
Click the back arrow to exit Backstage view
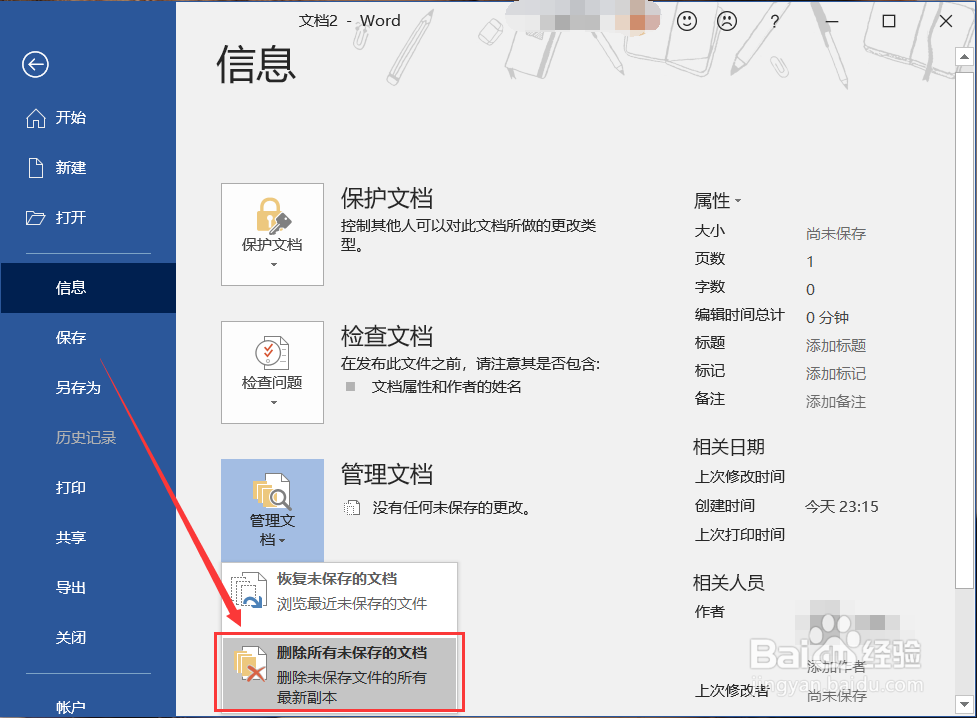click(34, 64)
